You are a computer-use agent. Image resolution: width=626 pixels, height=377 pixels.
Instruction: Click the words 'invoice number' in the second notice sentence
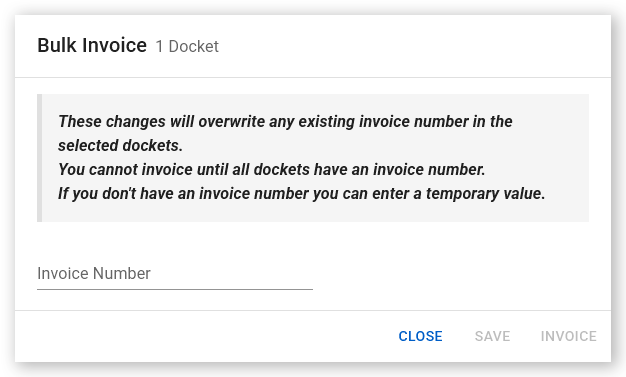(x=429, y=169)
